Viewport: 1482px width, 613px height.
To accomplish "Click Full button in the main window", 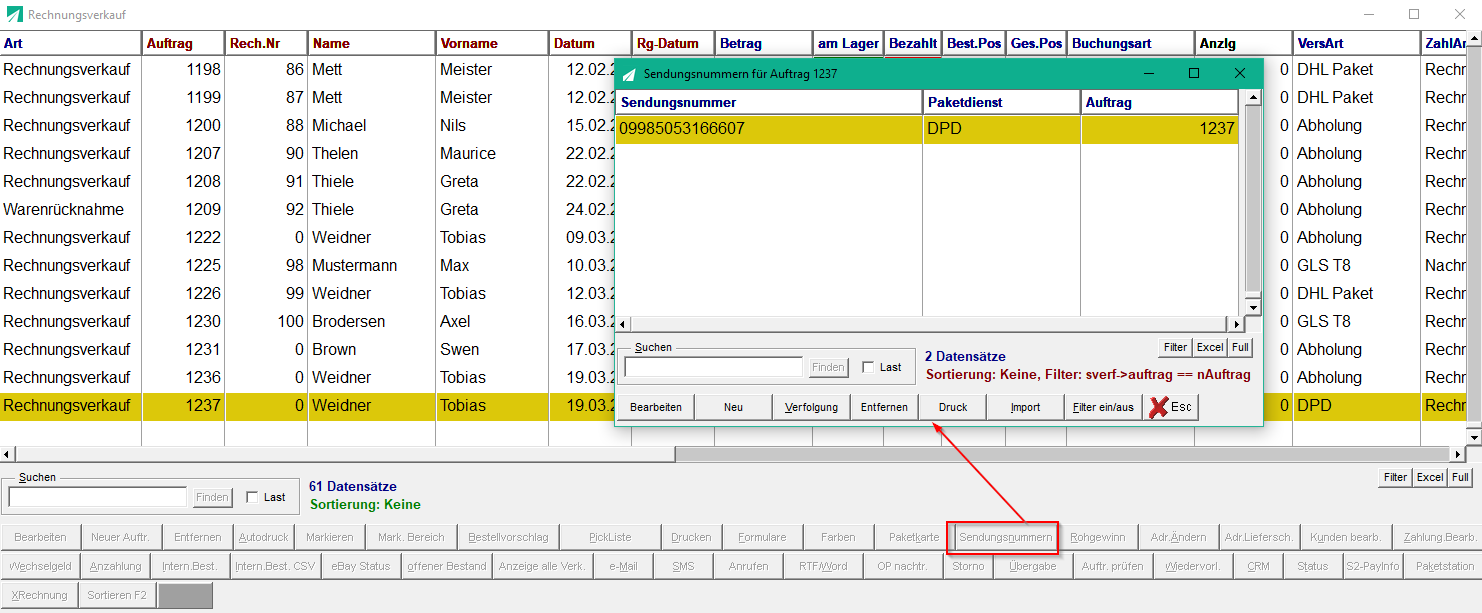I will (x=1460, y=477).
